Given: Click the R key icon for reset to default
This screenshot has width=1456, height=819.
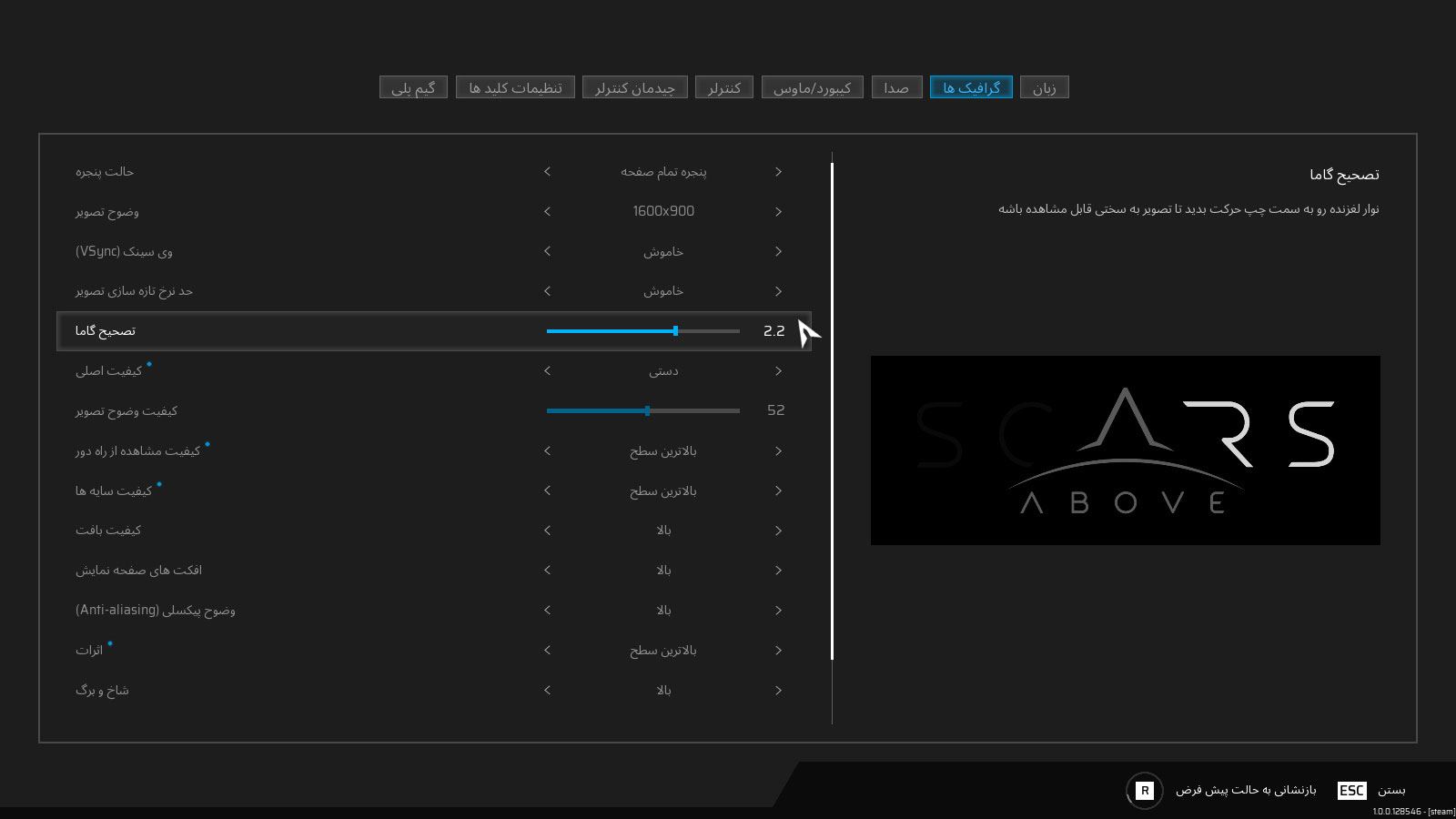Looking at the screenshot, I should 1145,791.
